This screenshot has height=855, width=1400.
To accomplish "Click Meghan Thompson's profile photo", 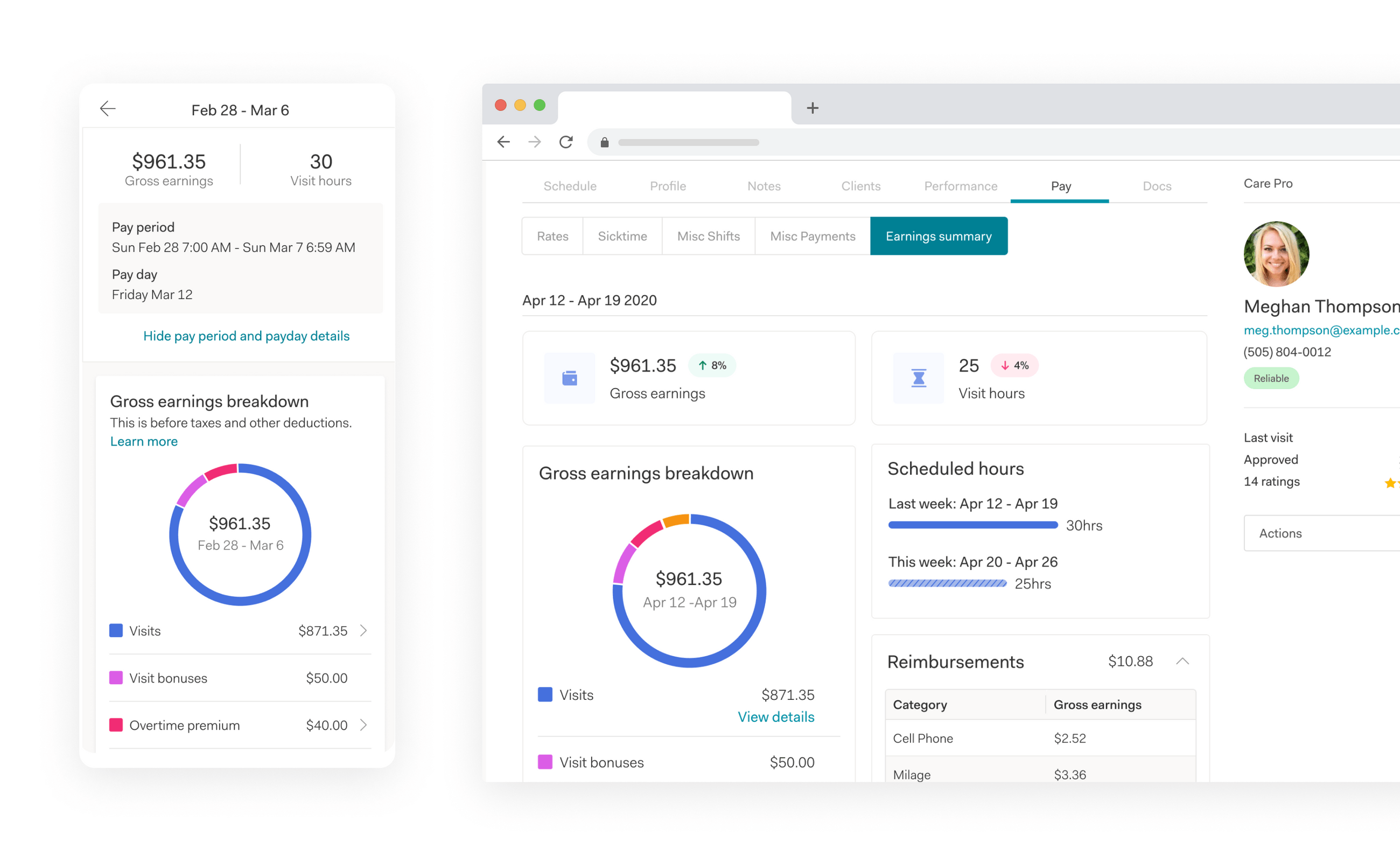I will coord(1276,254).
